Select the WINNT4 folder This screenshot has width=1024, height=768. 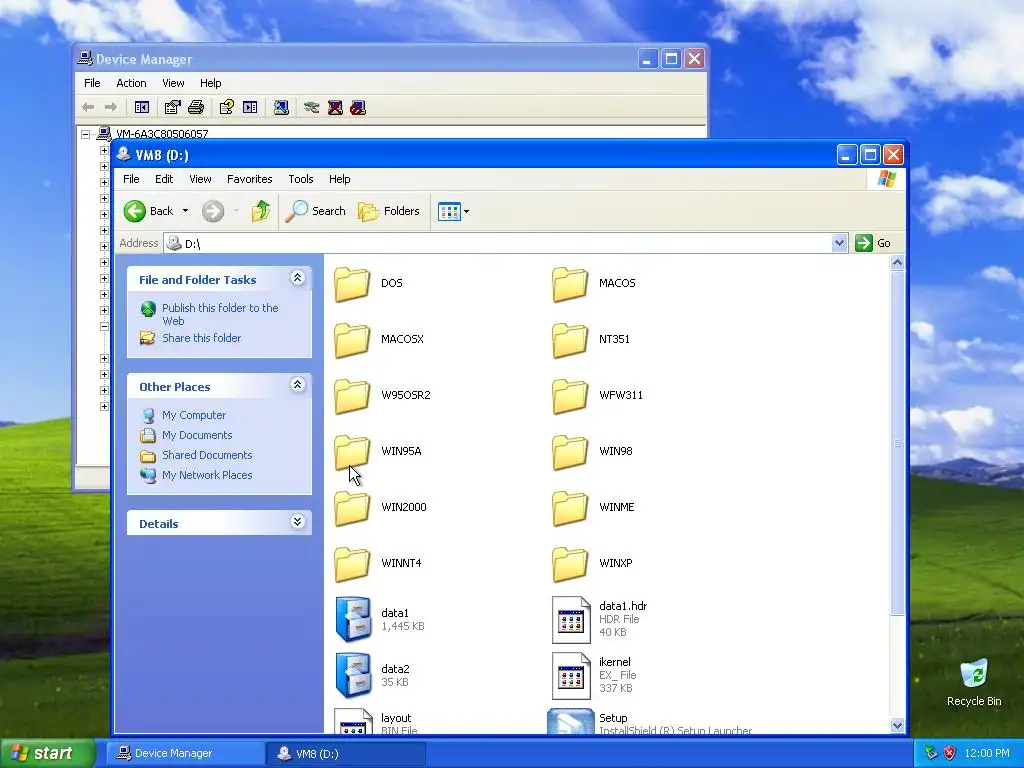[x=378, y=564]
